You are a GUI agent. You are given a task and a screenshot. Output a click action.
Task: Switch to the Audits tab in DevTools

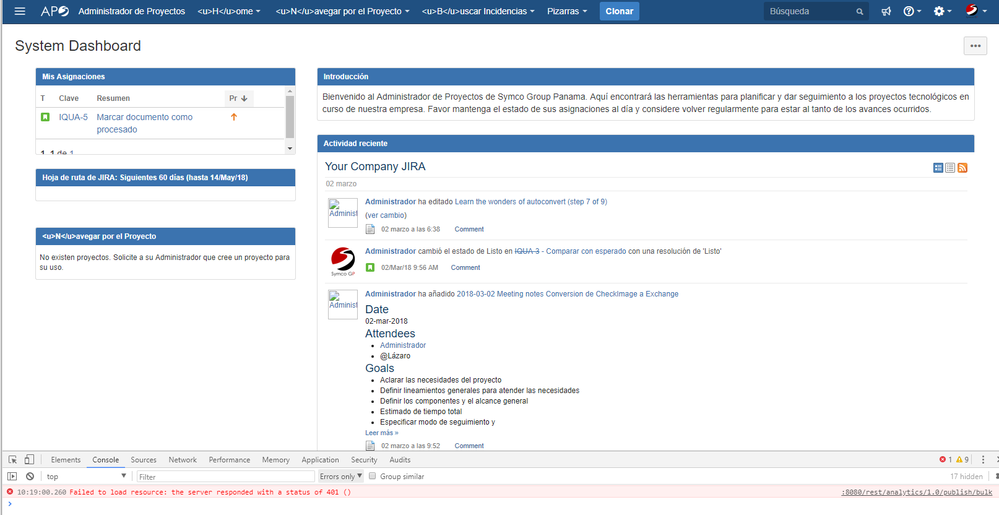(x=400, y=460)
